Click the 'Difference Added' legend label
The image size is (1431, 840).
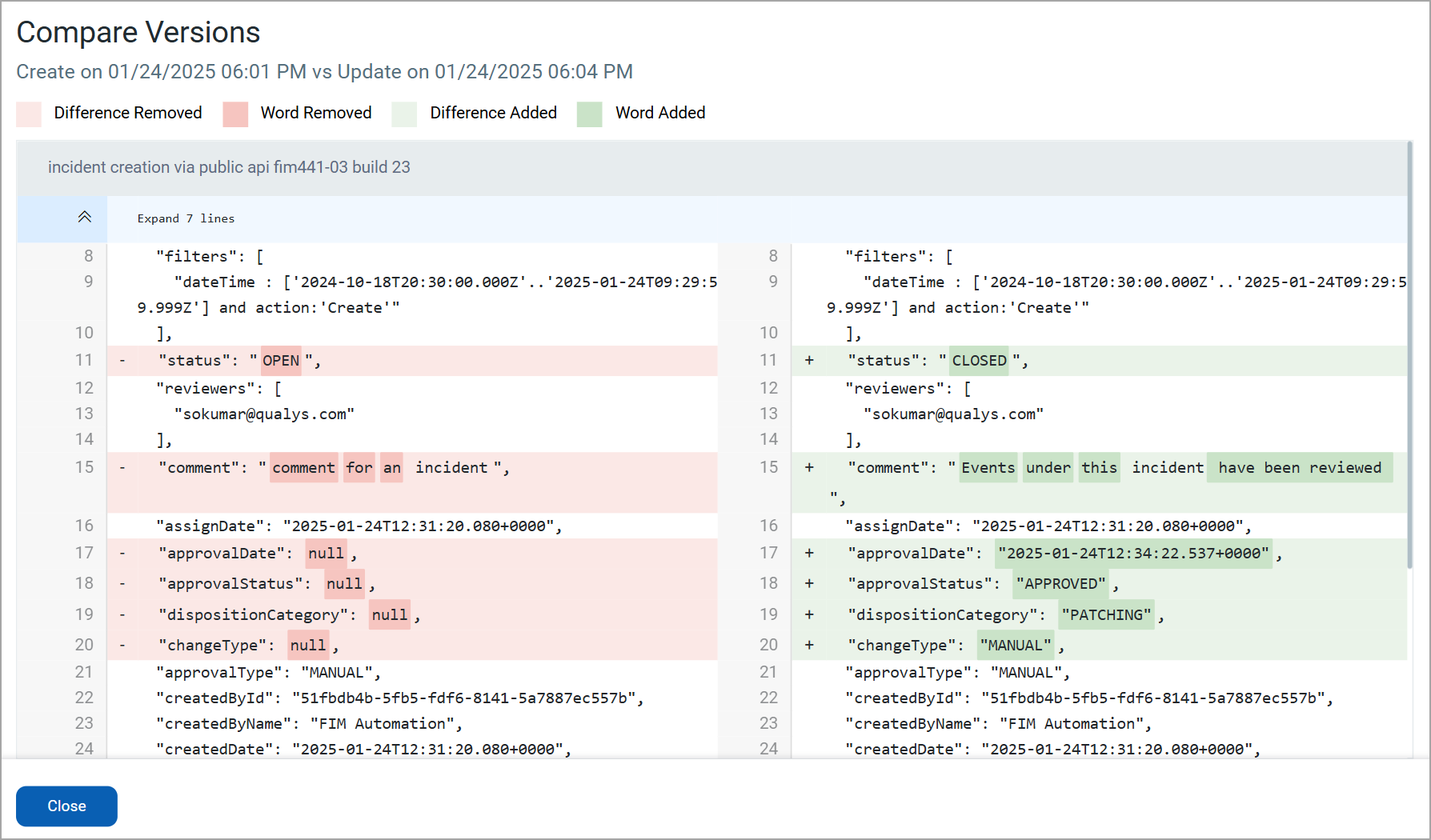click(x=494, y=113)
